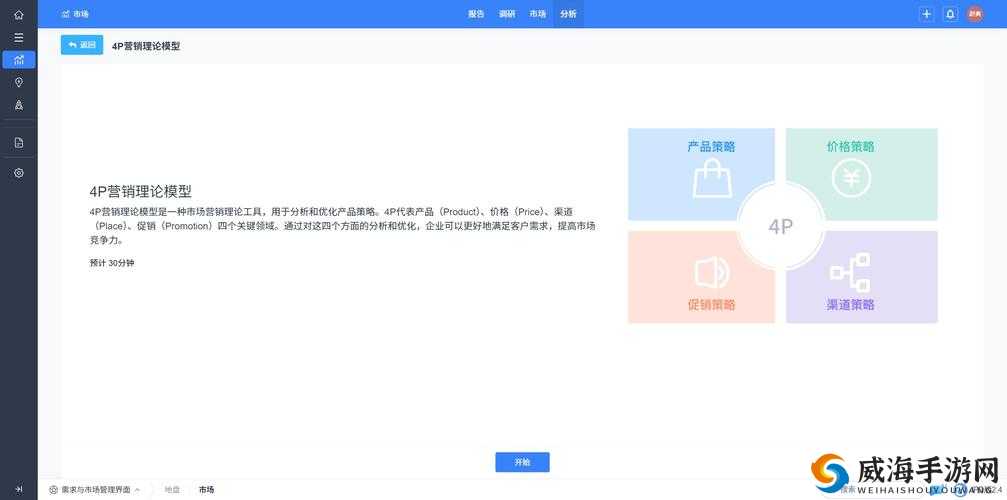Click the yen price strategy icon
1007x500 pixels.
click(852, 177)
